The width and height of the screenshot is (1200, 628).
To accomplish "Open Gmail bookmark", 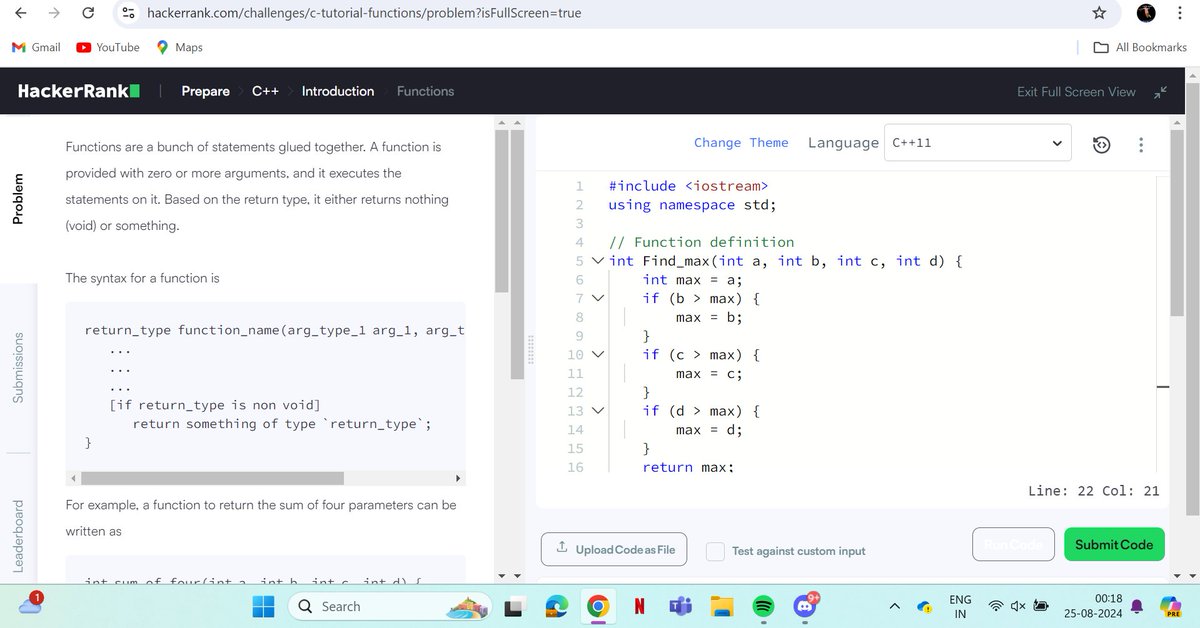I will tap(36, 47).
